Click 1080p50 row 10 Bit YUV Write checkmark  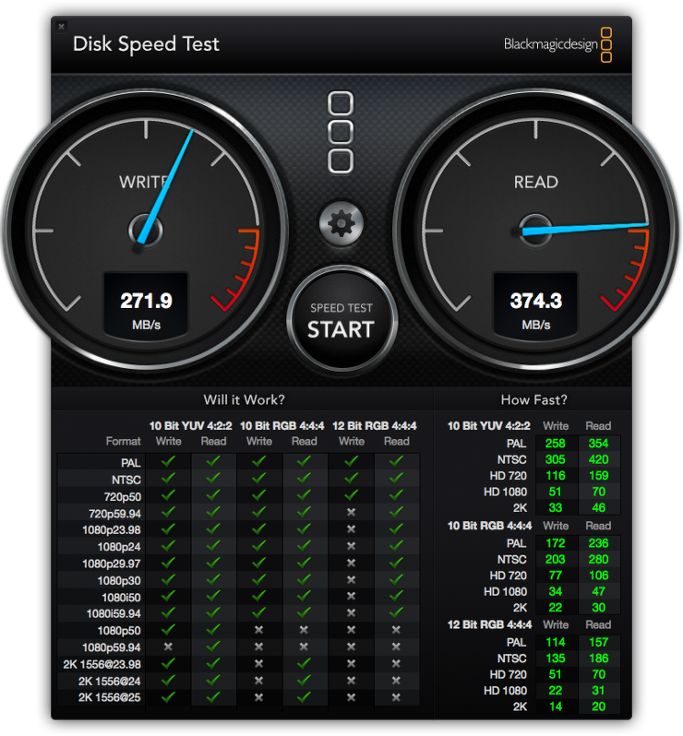coord(168,629)
